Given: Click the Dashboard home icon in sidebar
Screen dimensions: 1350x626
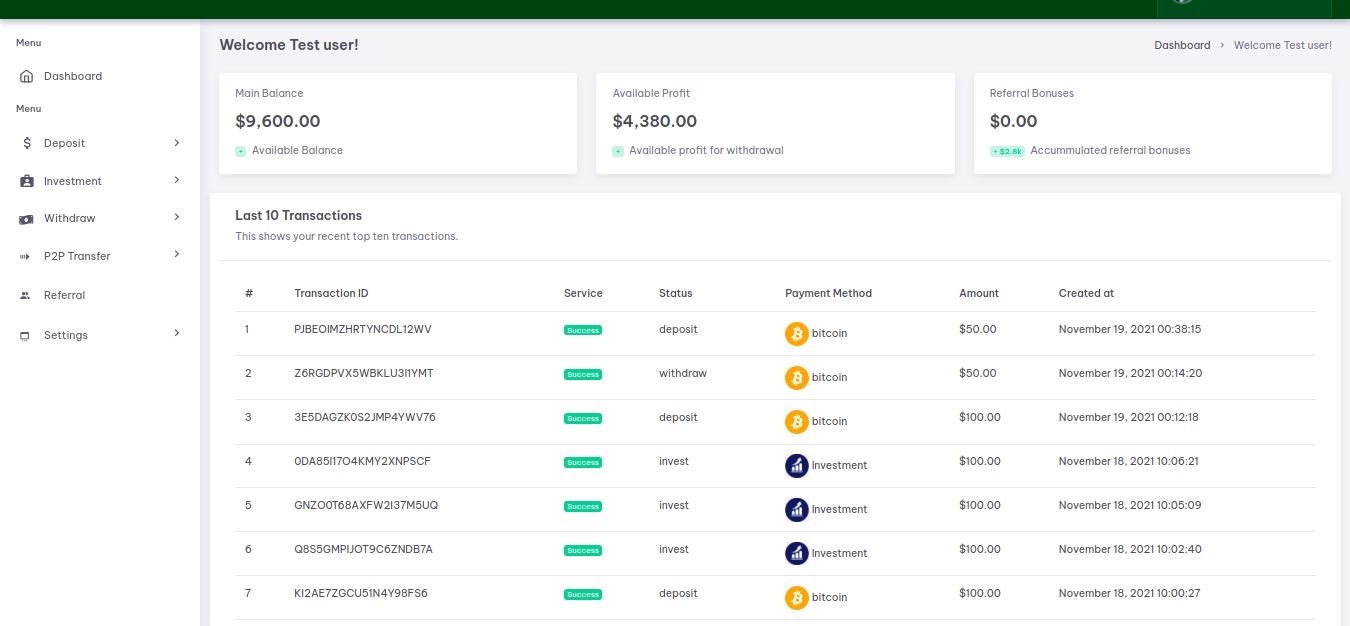Looking at the screenshot, I should point(26,76).
